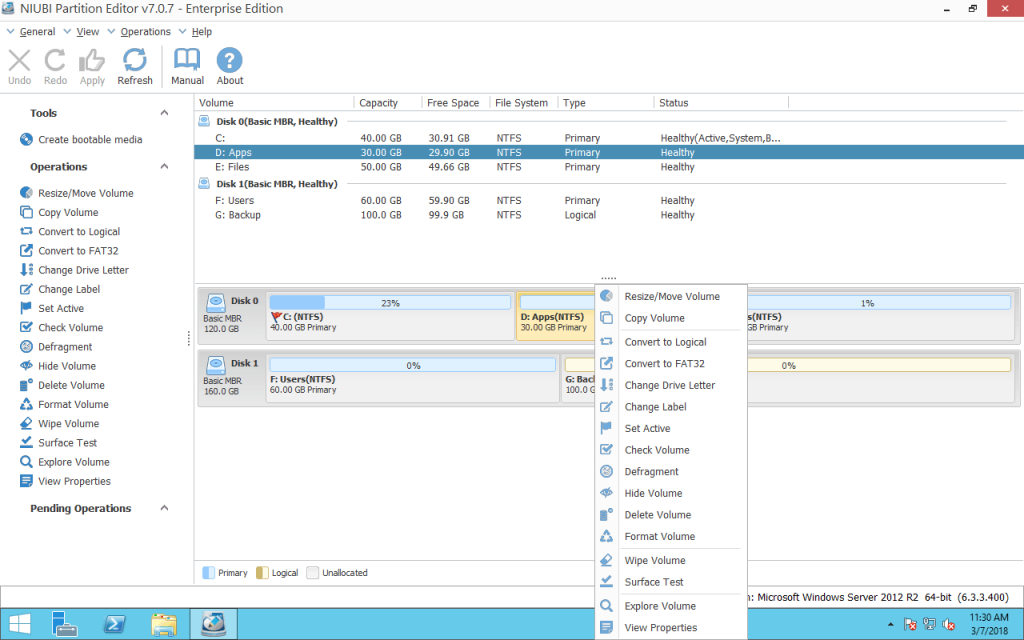Image resolution: width=1024 pixels, height=640 pixels.
Task: Collapse the Tools panel header
Action: (164, 112)
